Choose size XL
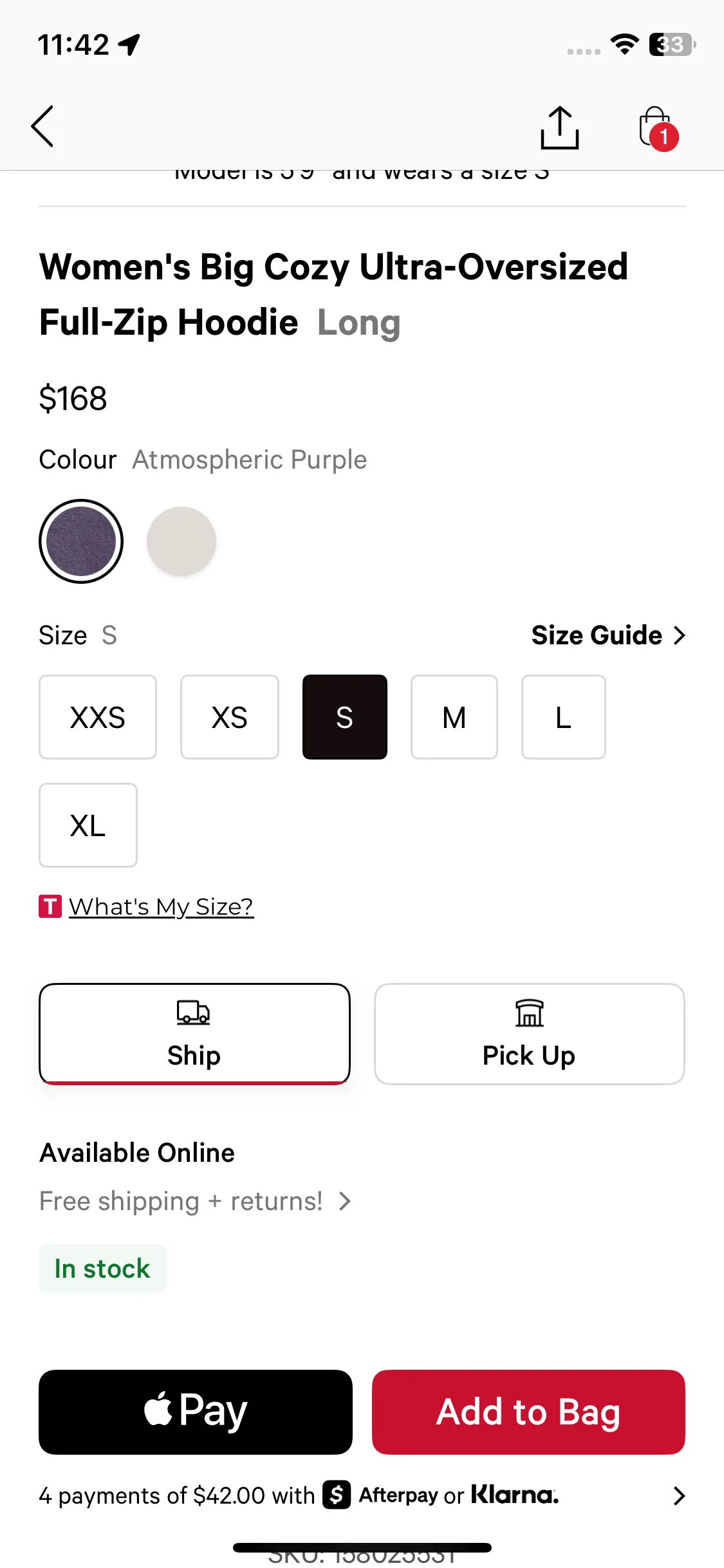 88,825
